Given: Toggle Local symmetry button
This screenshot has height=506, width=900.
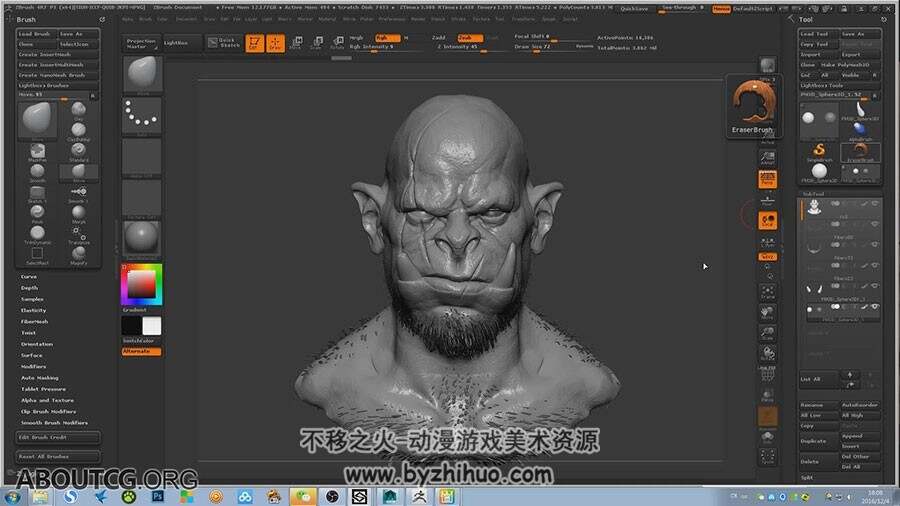Looking at the screenshot, I should tap(767, 220).
